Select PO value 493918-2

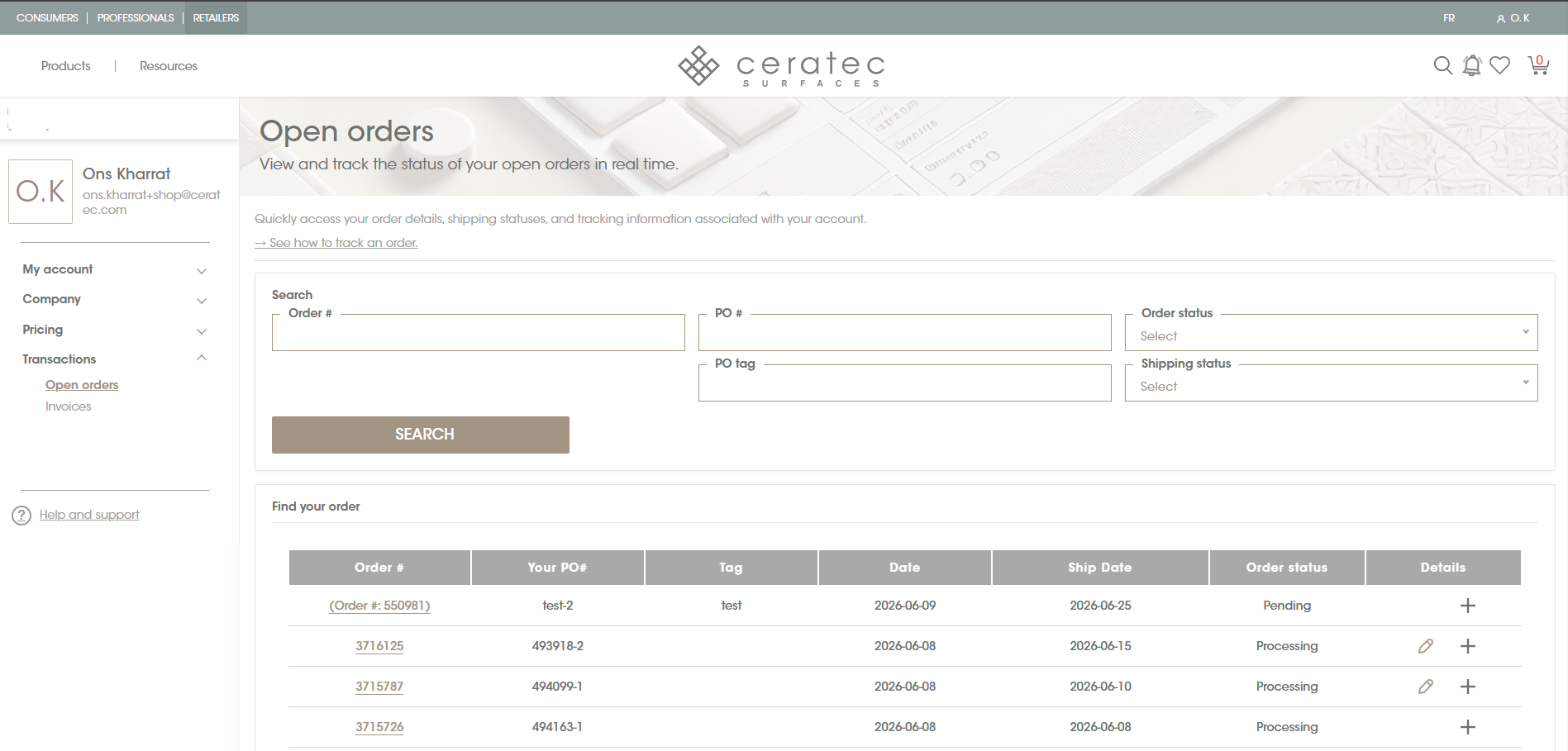click(558, 646)
